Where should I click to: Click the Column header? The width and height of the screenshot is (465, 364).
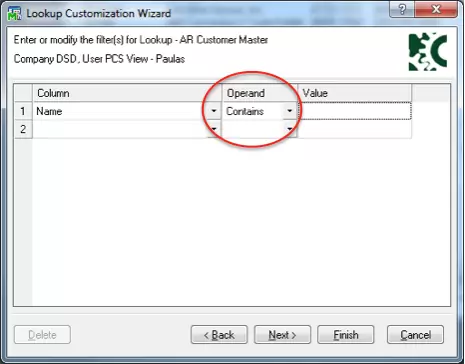pos(127,93)
